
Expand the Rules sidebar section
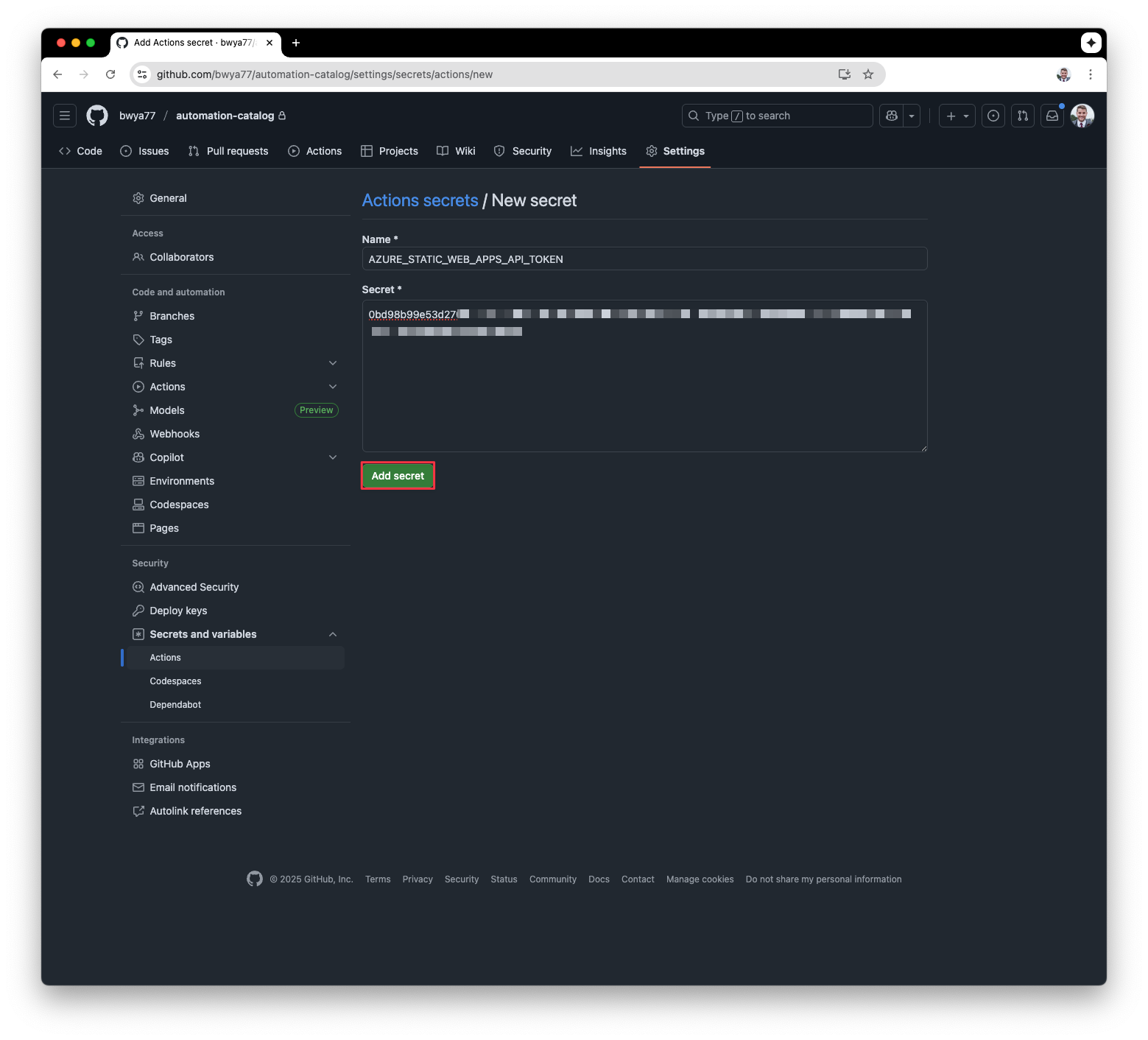333,363
